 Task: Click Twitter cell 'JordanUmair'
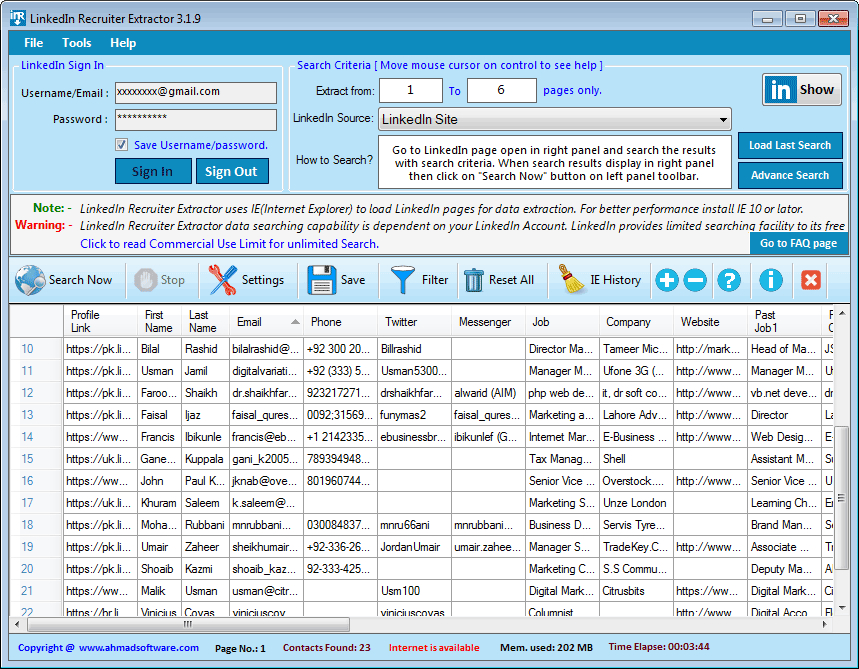(x=414, y=547)
